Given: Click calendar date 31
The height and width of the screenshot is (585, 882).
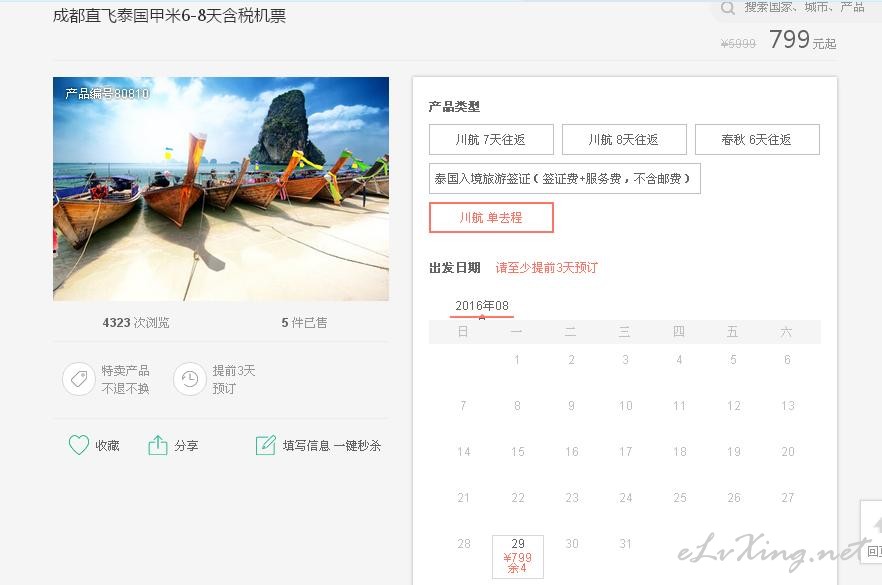Looking at the screenshot, I should (626, 544).
